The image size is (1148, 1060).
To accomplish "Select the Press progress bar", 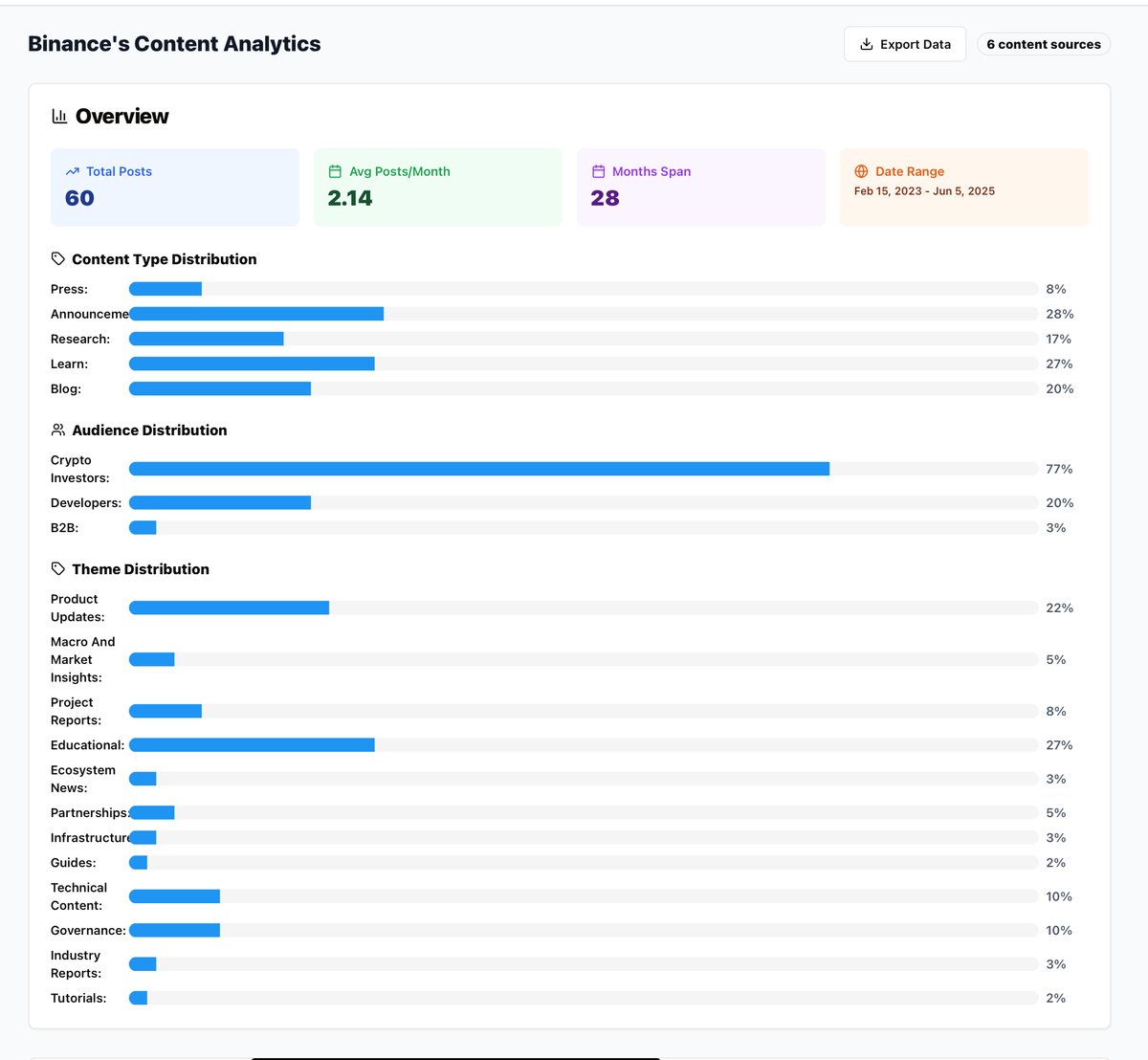I will pyautogui.click(x=584, y=289).
